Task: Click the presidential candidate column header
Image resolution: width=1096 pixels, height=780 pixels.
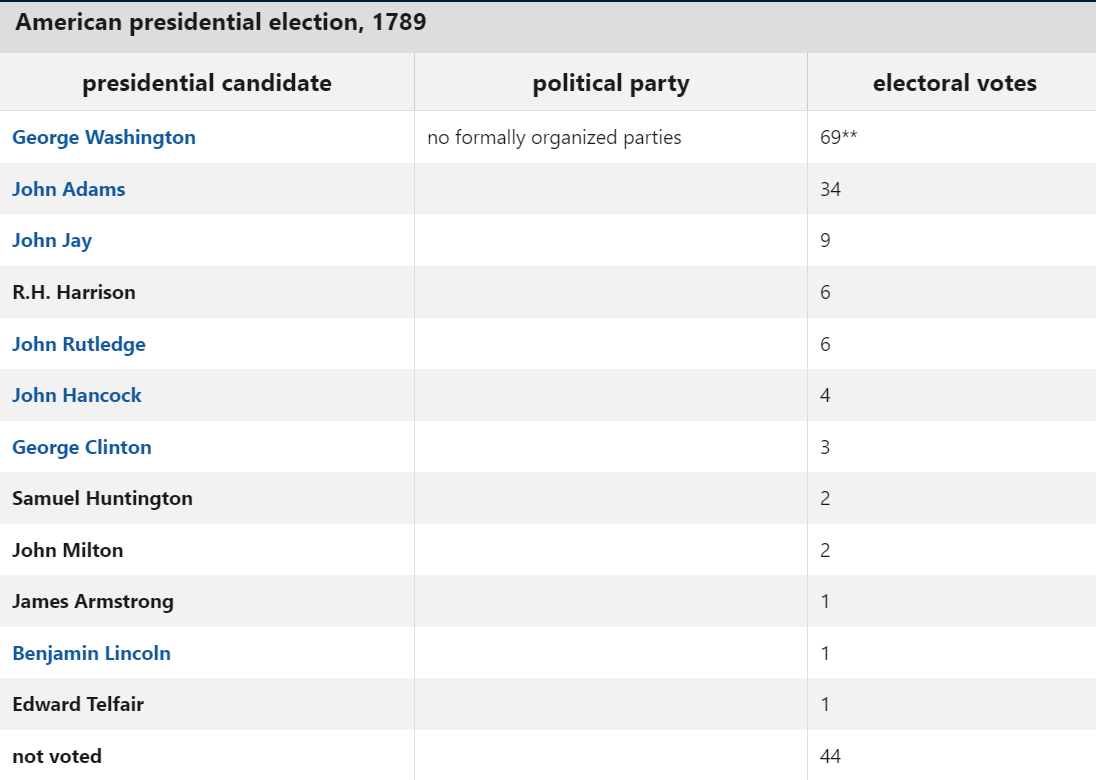Action: pos(207,83)
